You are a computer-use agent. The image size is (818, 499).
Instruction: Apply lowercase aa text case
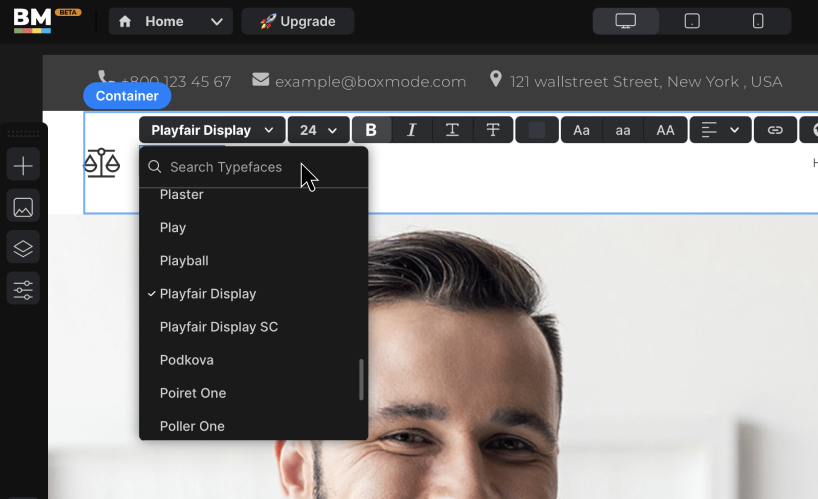click(x=623, y=130)
